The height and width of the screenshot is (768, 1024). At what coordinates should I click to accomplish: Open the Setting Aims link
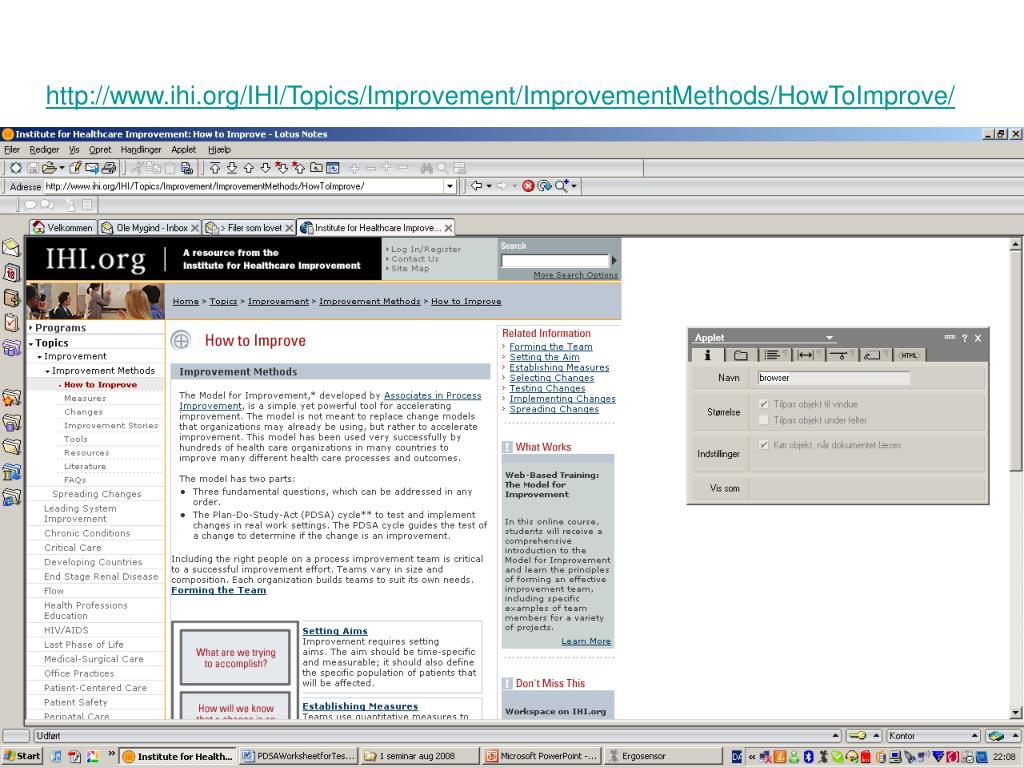pos(335,631)
